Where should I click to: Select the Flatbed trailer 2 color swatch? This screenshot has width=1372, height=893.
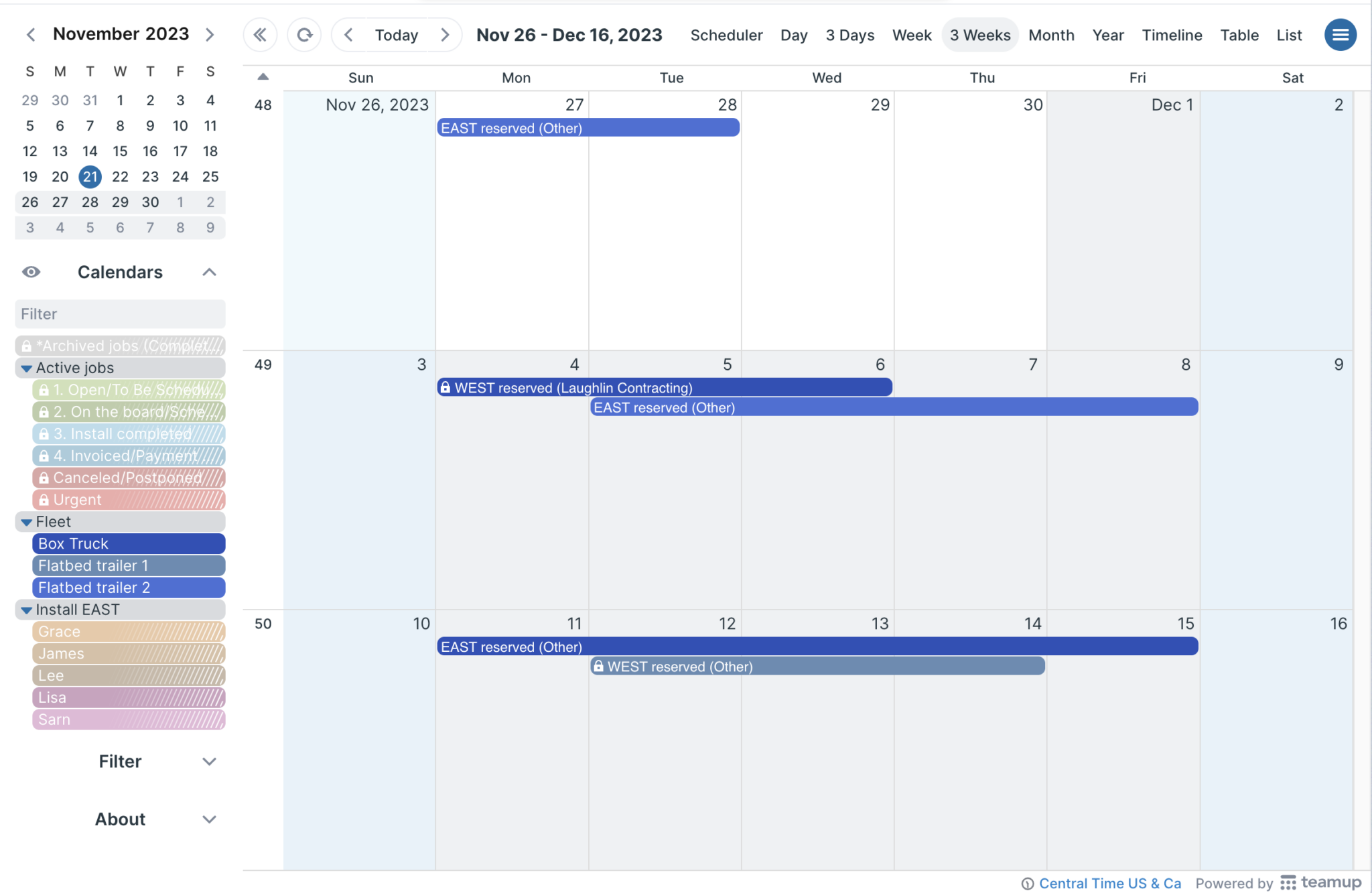pyautogui.click(x=128, y=588)
